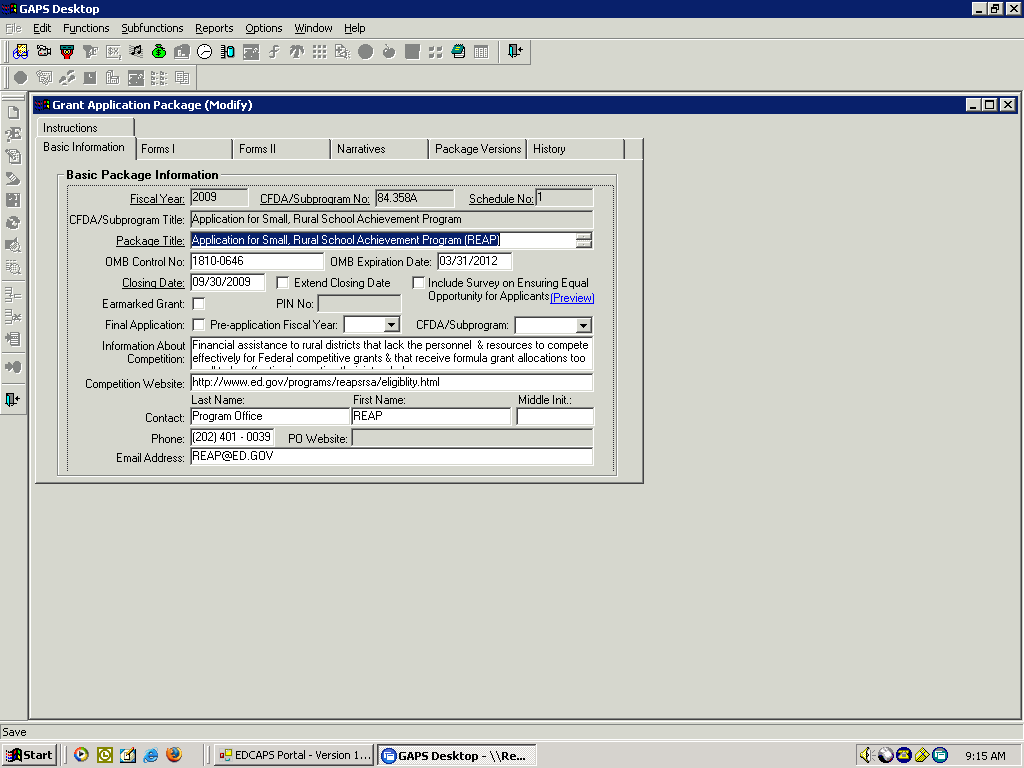Viewport: 1024px width, 768px height.
Task: Click the New blank page icon in the sidebar
Action: click(x=13, y=113)
